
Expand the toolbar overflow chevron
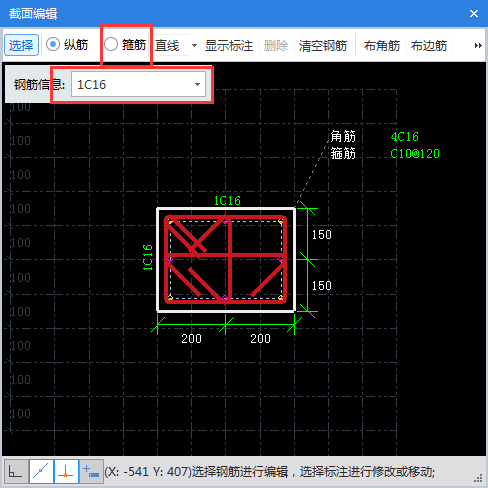[x=478, y=45]
